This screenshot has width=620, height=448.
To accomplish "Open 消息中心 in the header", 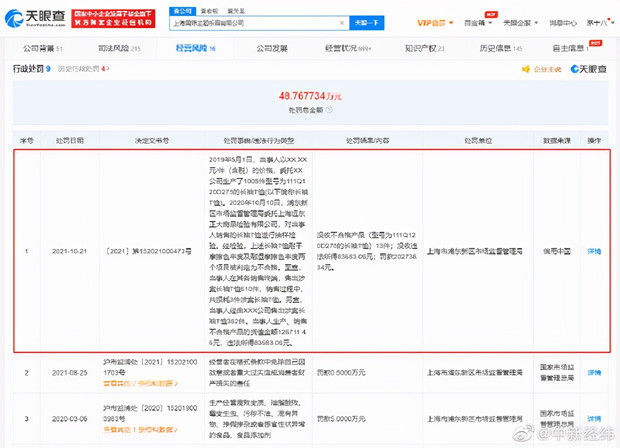I will point(563,23).
